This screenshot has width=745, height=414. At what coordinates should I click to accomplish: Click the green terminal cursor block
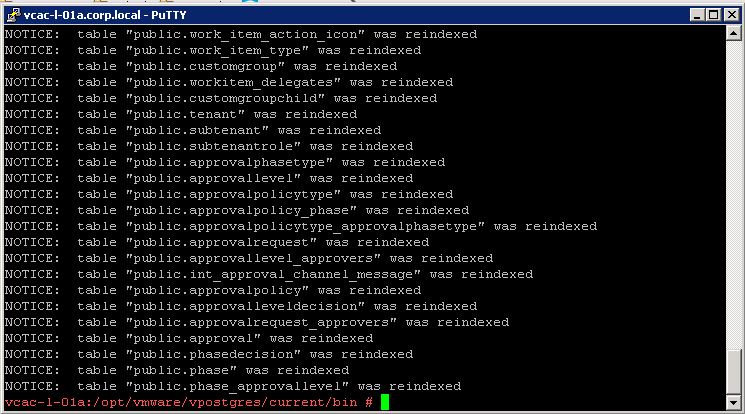[x=385, y=402]
